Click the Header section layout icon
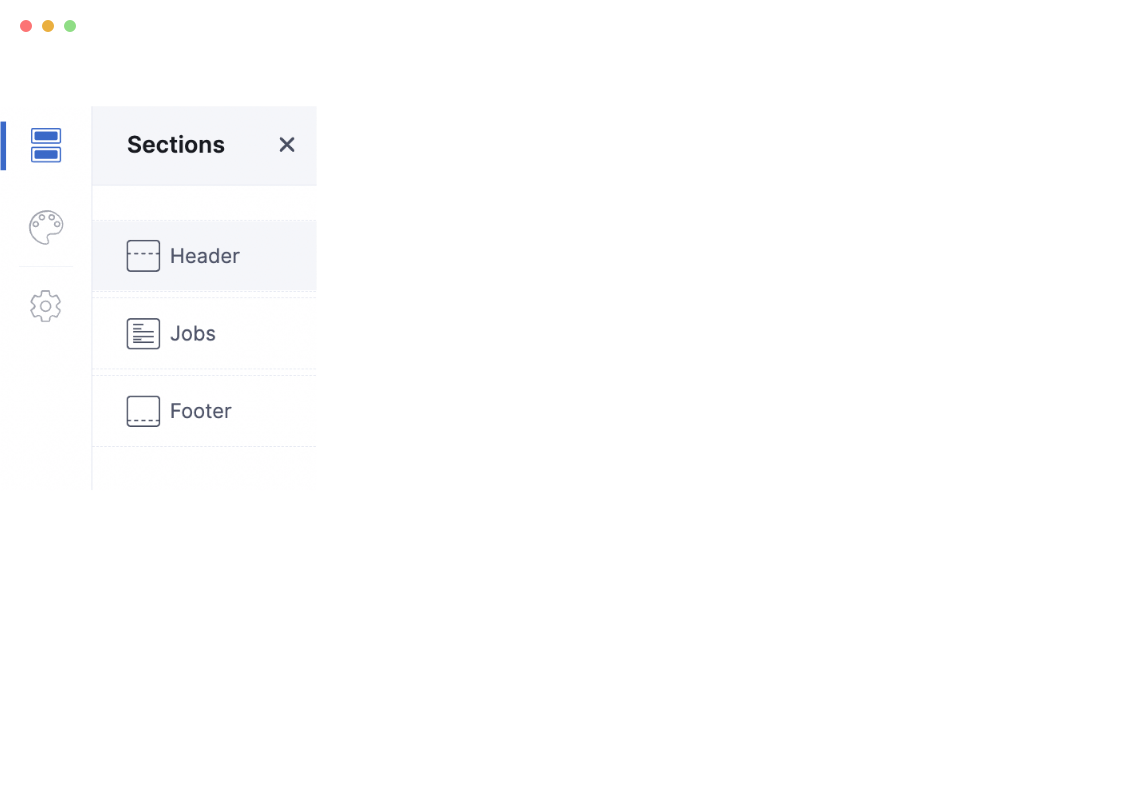The height and width of the screenshot is (812, 1130). (x=143, y=256)
